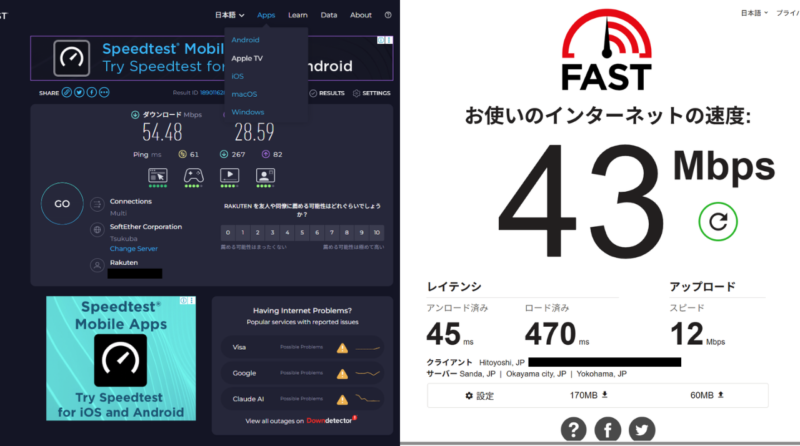The image size is (800, 446).
Task: Click View all outages on Downdetector link
Action: (x=301, y=421)
